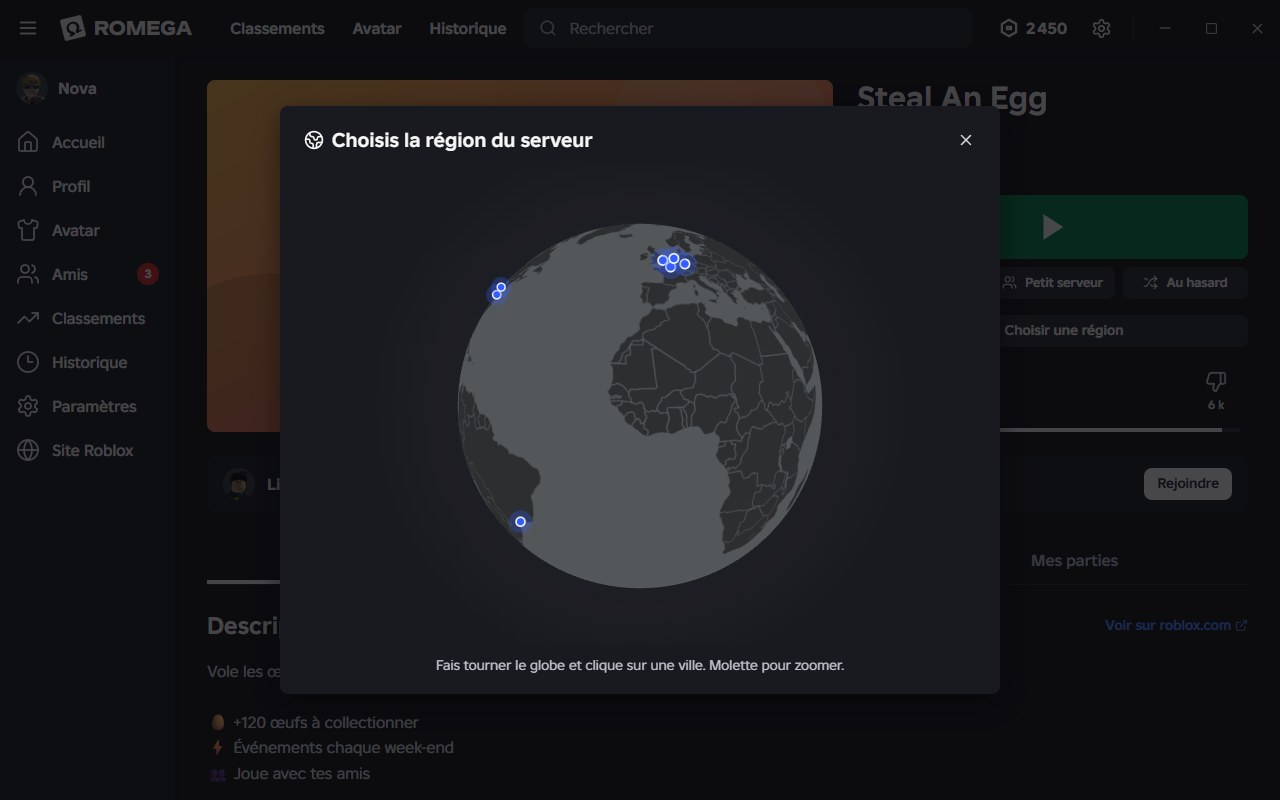
Task: Select the South America server marker
Action: (520, 521)
